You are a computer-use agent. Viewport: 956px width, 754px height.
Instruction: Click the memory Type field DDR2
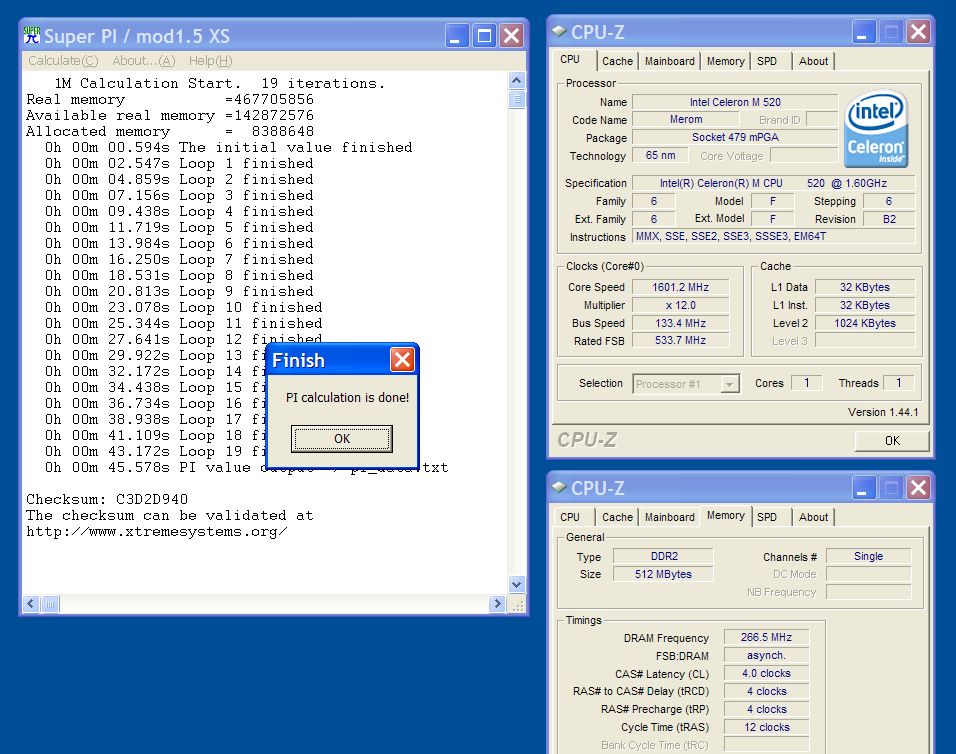pos(663,556)
